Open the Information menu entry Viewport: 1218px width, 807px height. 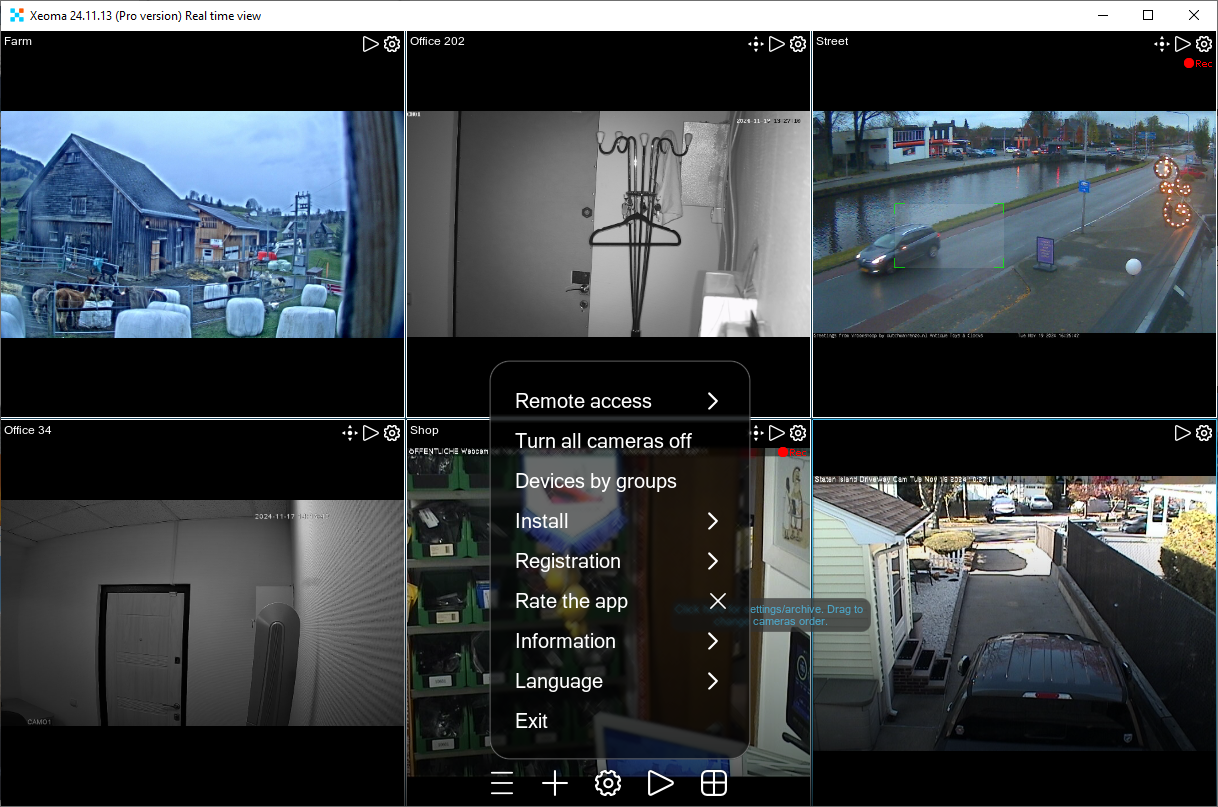619,641
